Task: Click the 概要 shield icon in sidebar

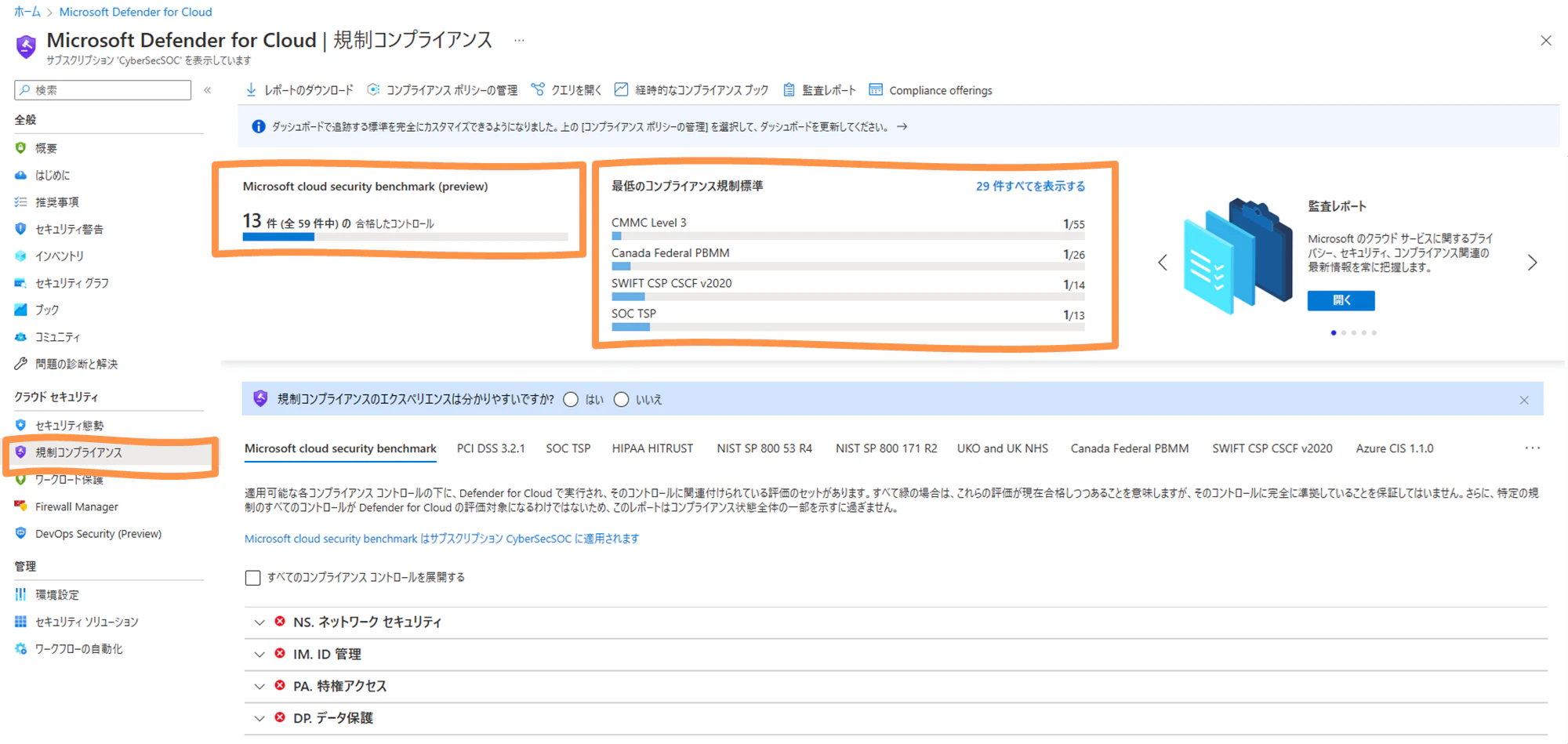Action: [21, 148]
